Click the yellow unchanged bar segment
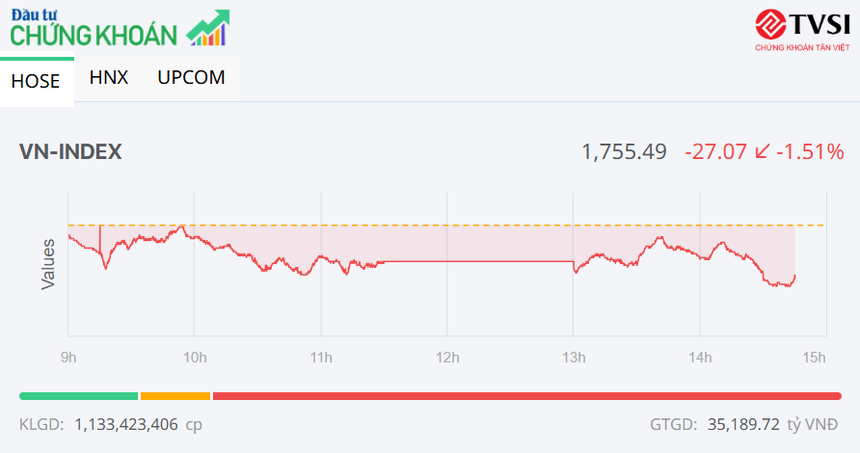The image size is (860, 453). tap(175, 396)
